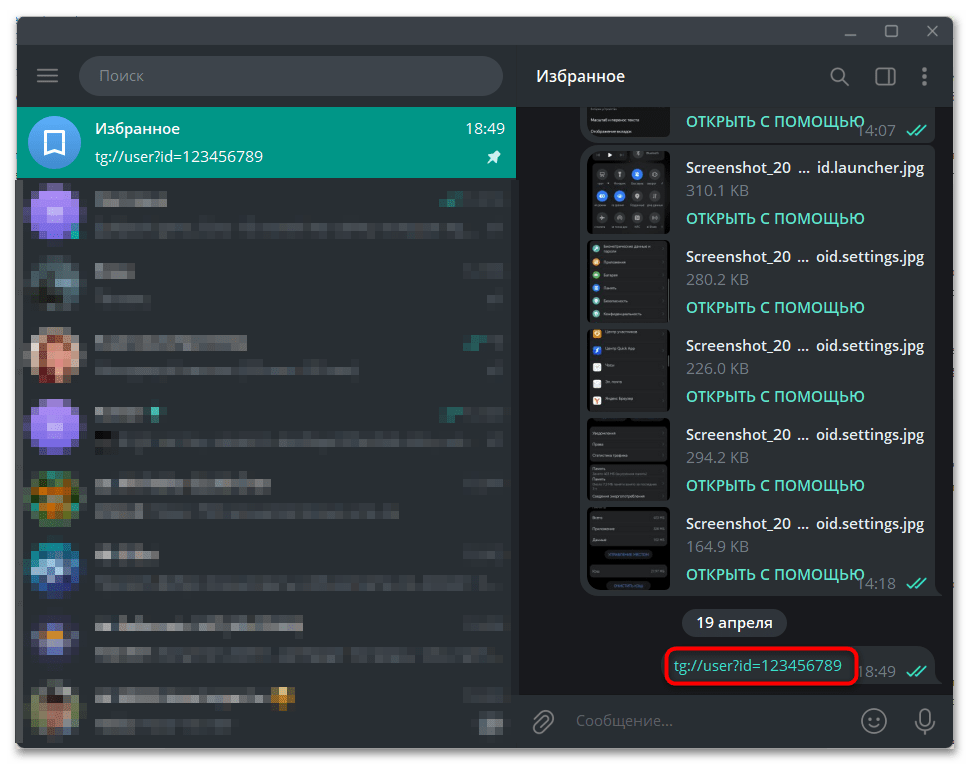Open the 164.9 KB screenshot thumbnail
The width and height of the screenshot is (970, 765).
[629, 548]
